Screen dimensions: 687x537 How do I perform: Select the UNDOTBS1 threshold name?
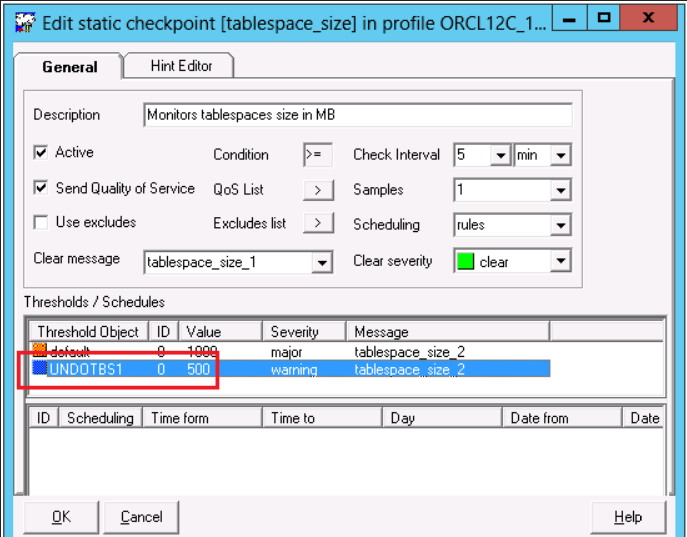click(x=86, y=369)
